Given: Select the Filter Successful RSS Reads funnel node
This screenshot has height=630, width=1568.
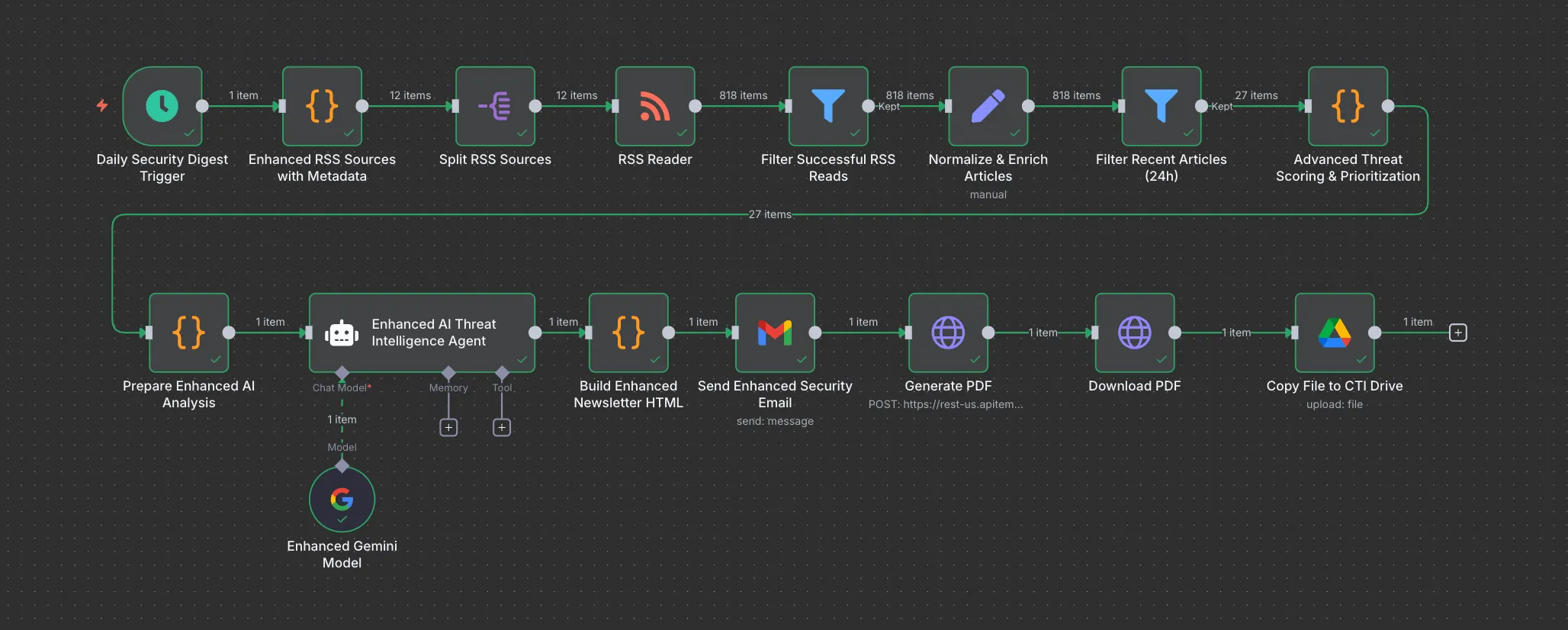Looking at the screenshot, I should point(828,106).
